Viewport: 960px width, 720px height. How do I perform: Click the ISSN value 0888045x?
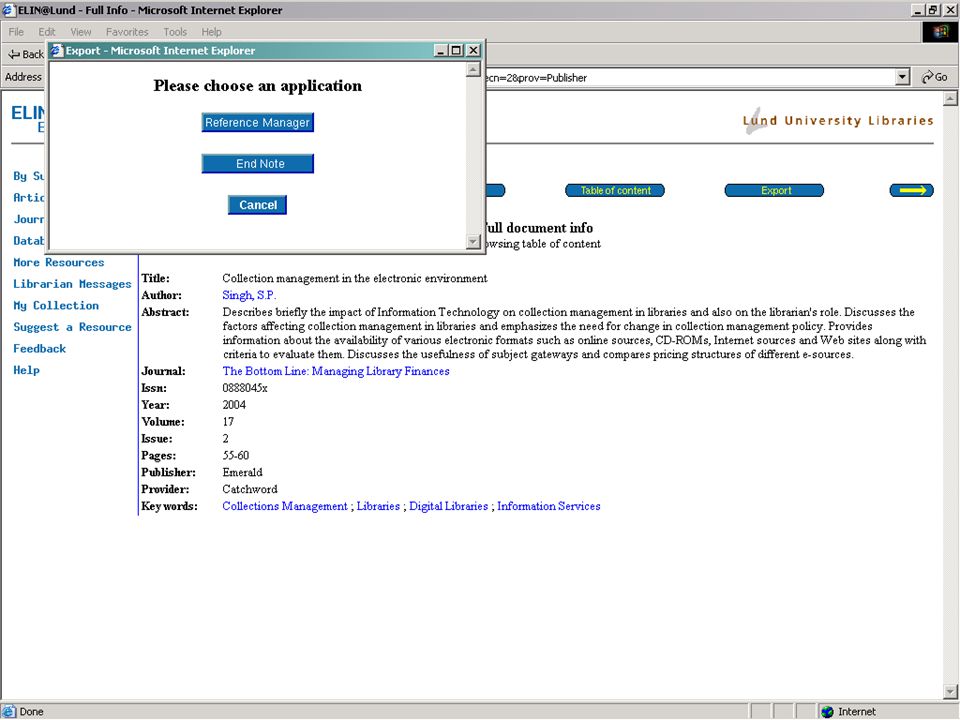(x=245, y=388)
